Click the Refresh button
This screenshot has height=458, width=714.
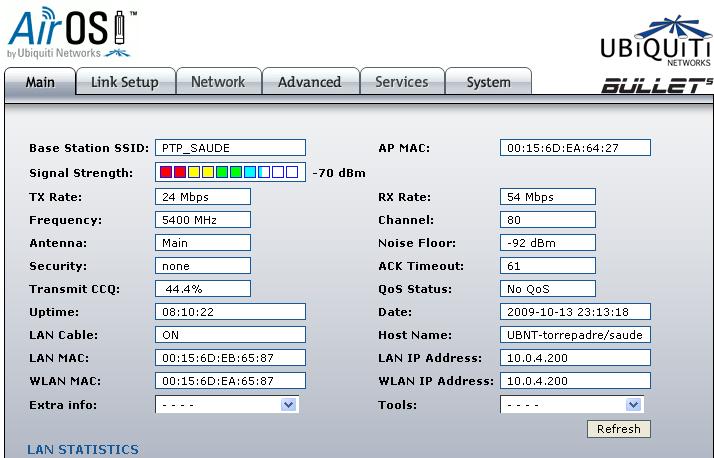coord(618,429)
